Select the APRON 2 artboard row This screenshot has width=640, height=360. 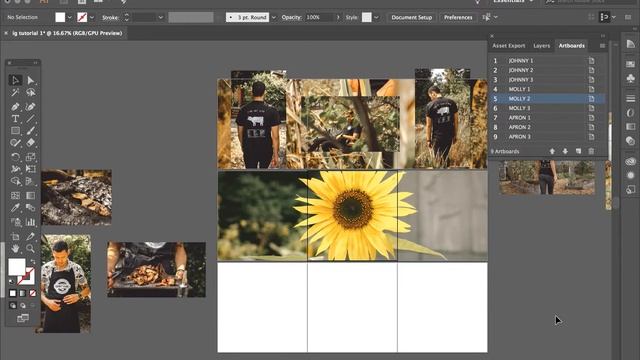[x=547, y=127]
